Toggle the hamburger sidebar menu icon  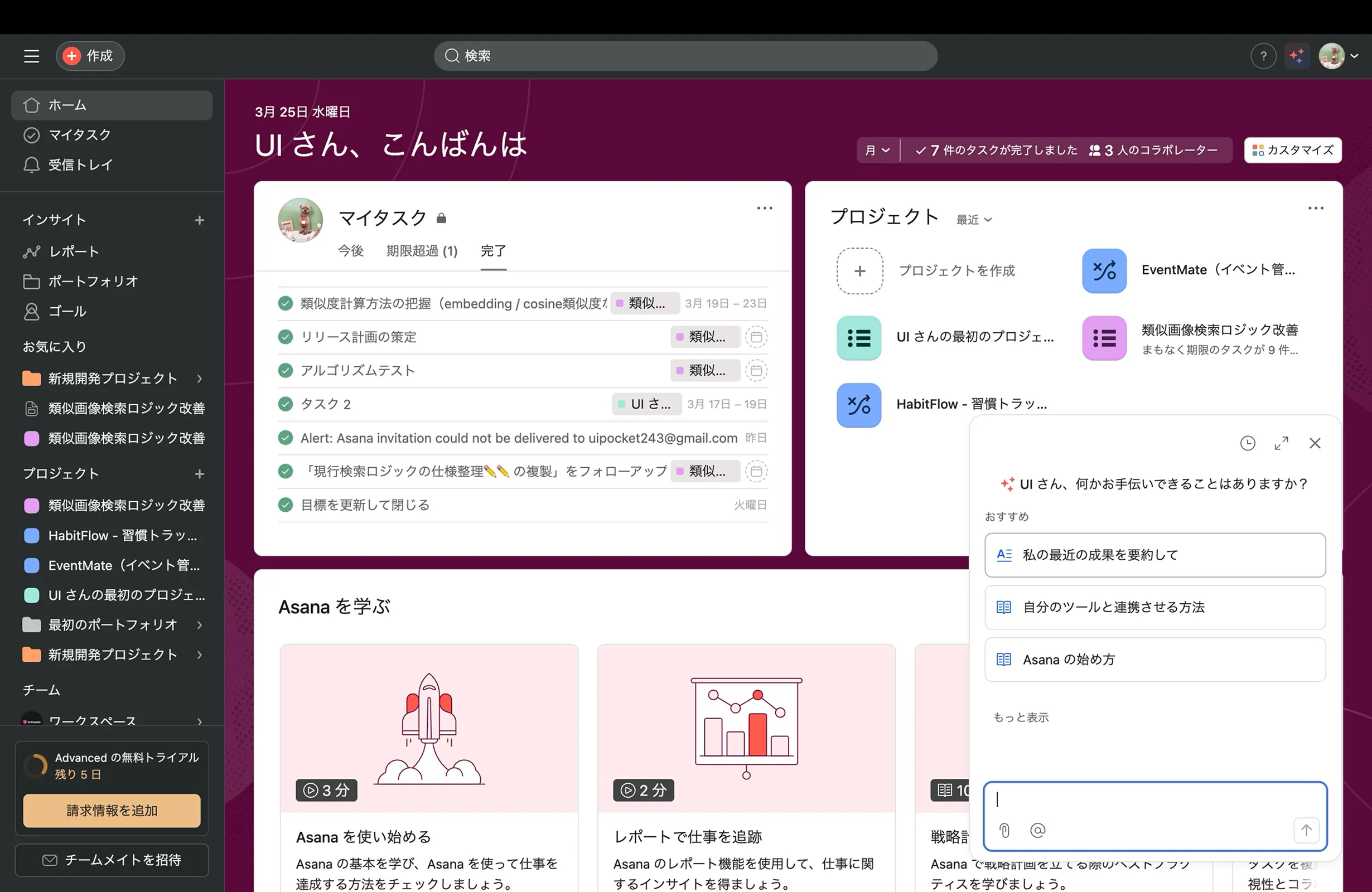(x=32, y=56)
